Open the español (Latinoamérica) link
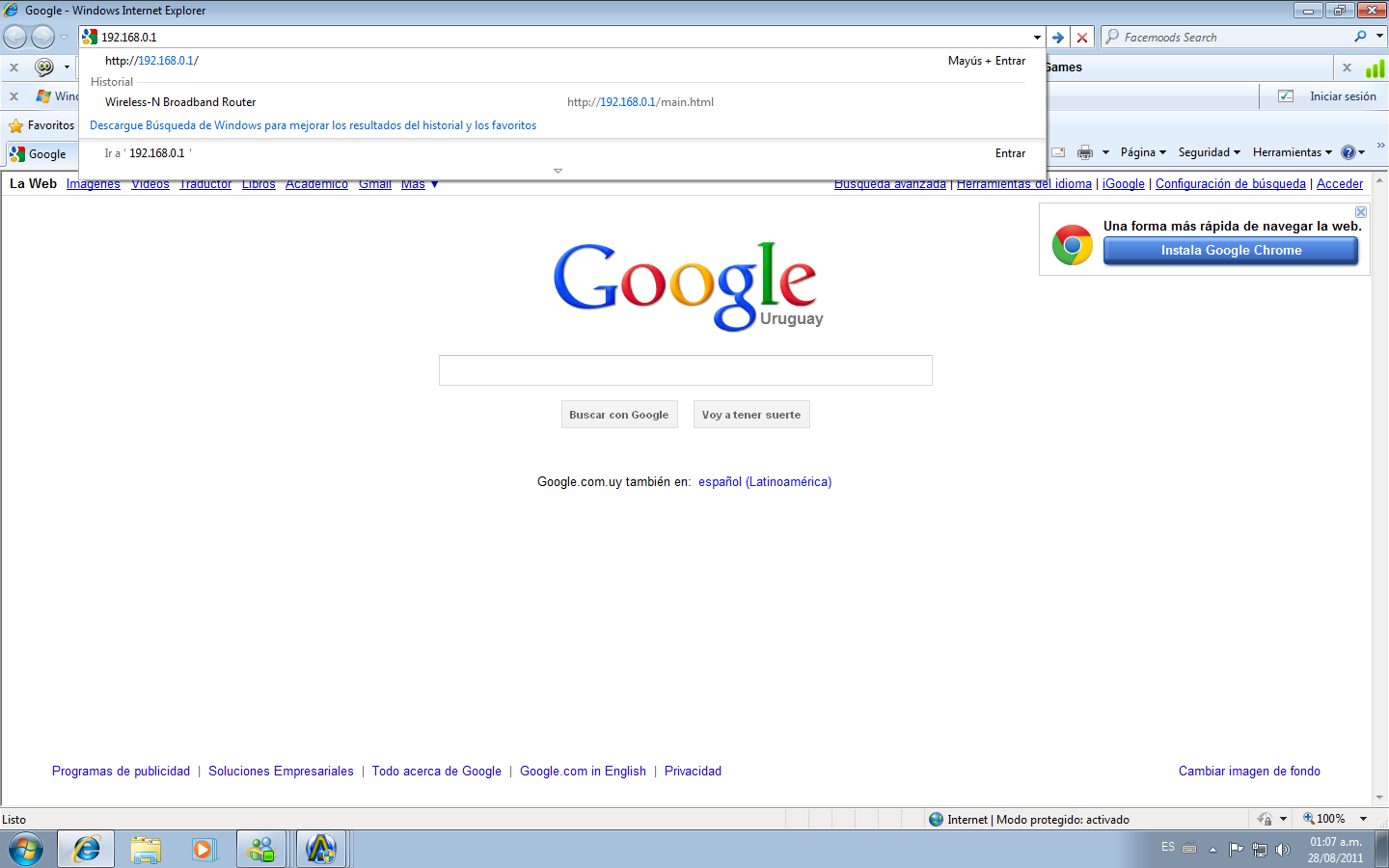This screenshot has height=868, width=1389. [765, 482]
